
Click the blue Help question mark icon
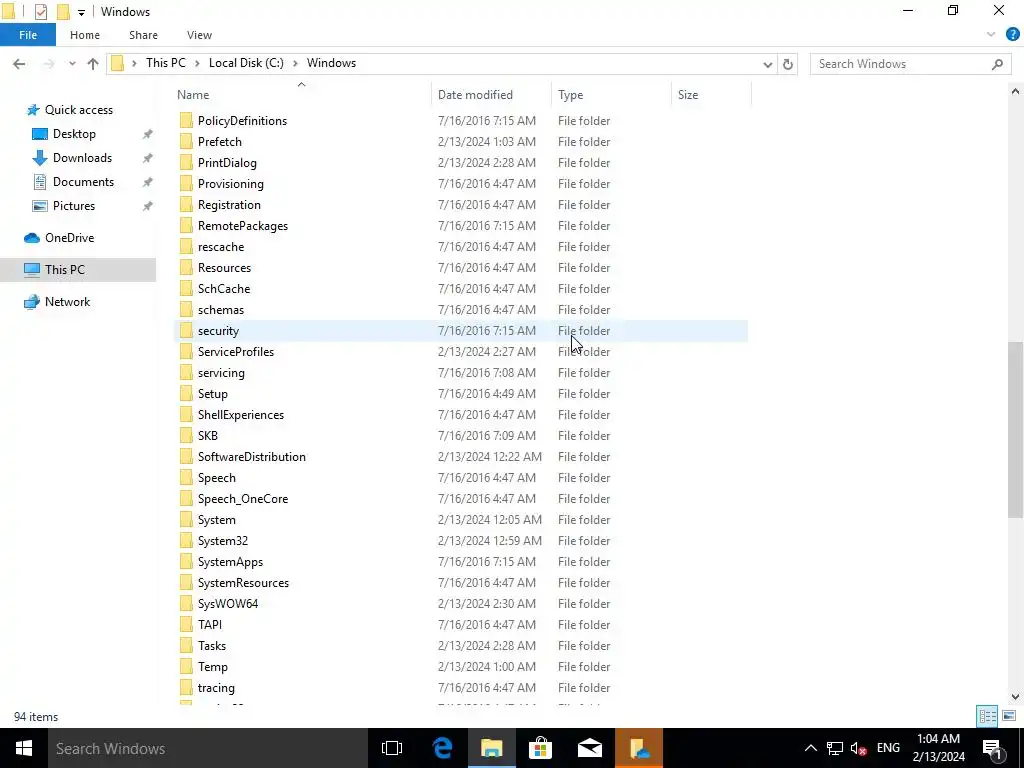1012,35
